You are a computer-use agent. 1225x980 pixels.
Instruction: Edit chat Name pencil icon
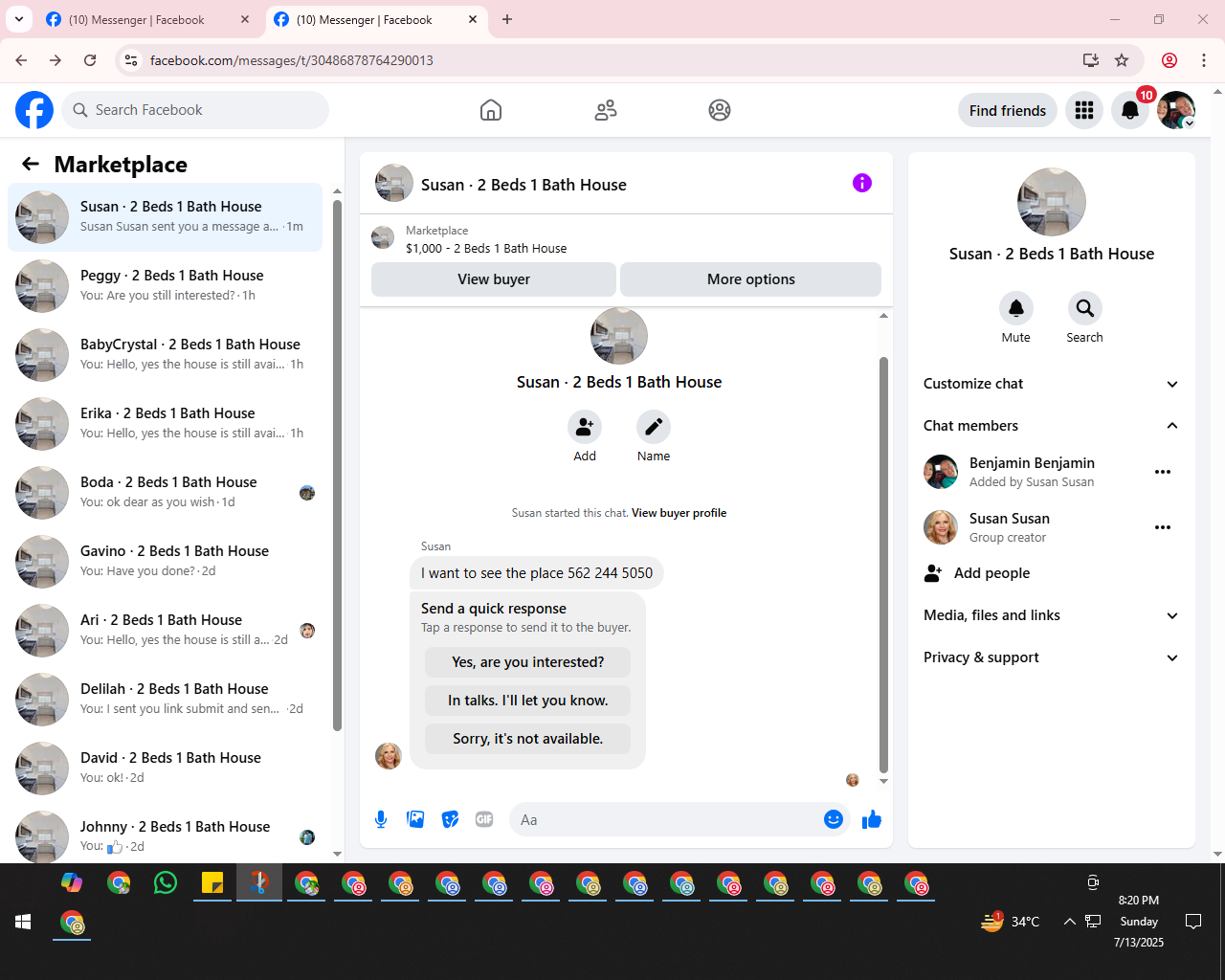pyautogui.click(x=654, y=427)
